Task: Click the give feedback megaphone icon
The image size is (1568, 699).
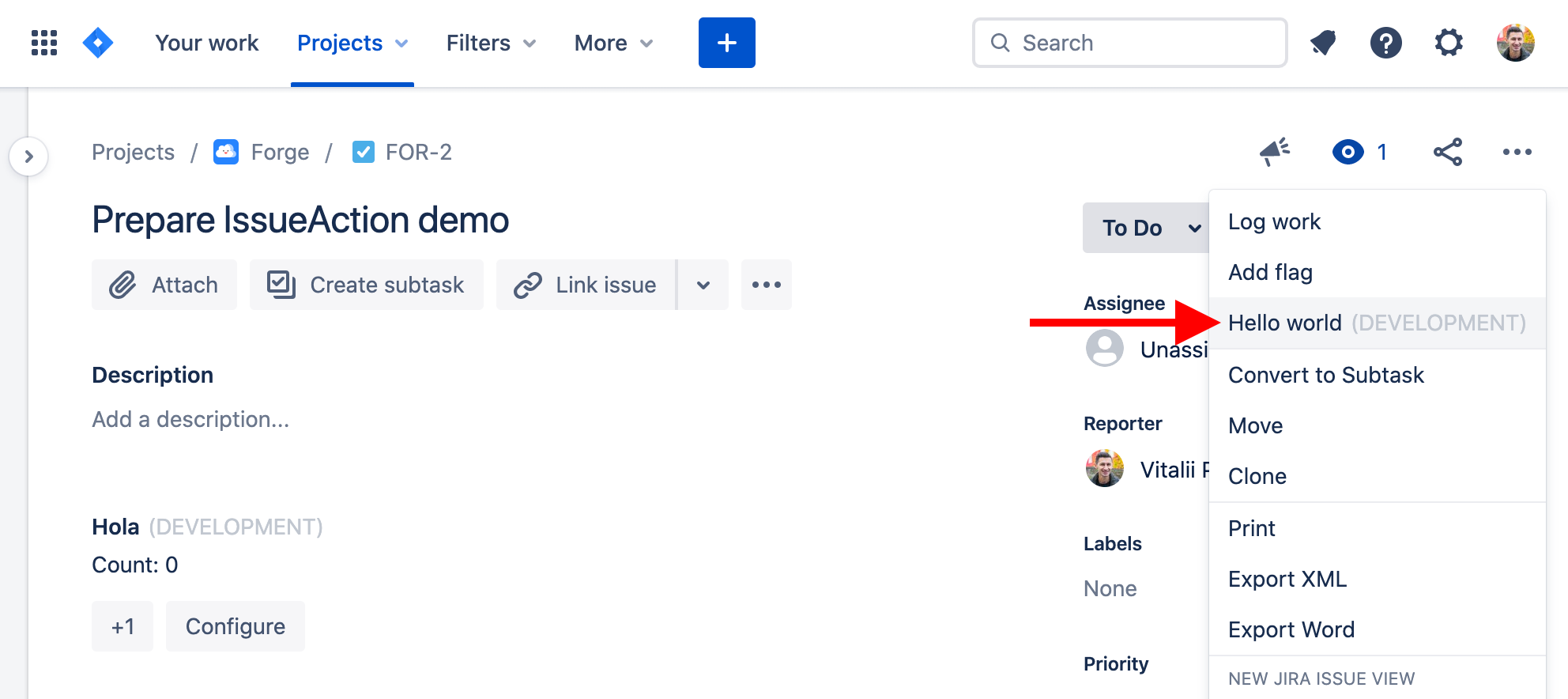Action: point(1273,152)
